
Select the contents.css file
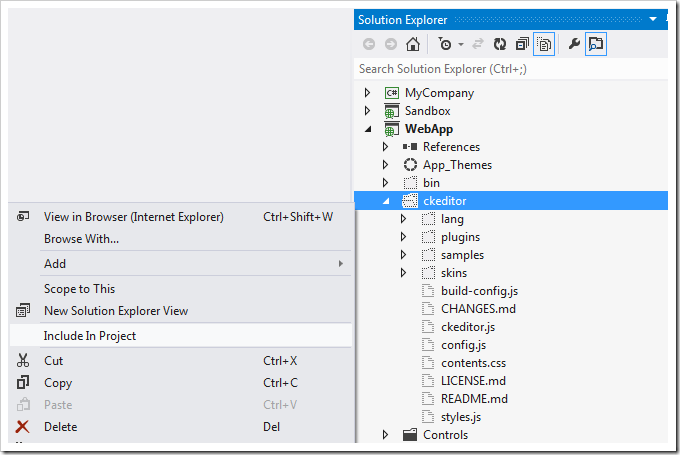tap(473, 363)
